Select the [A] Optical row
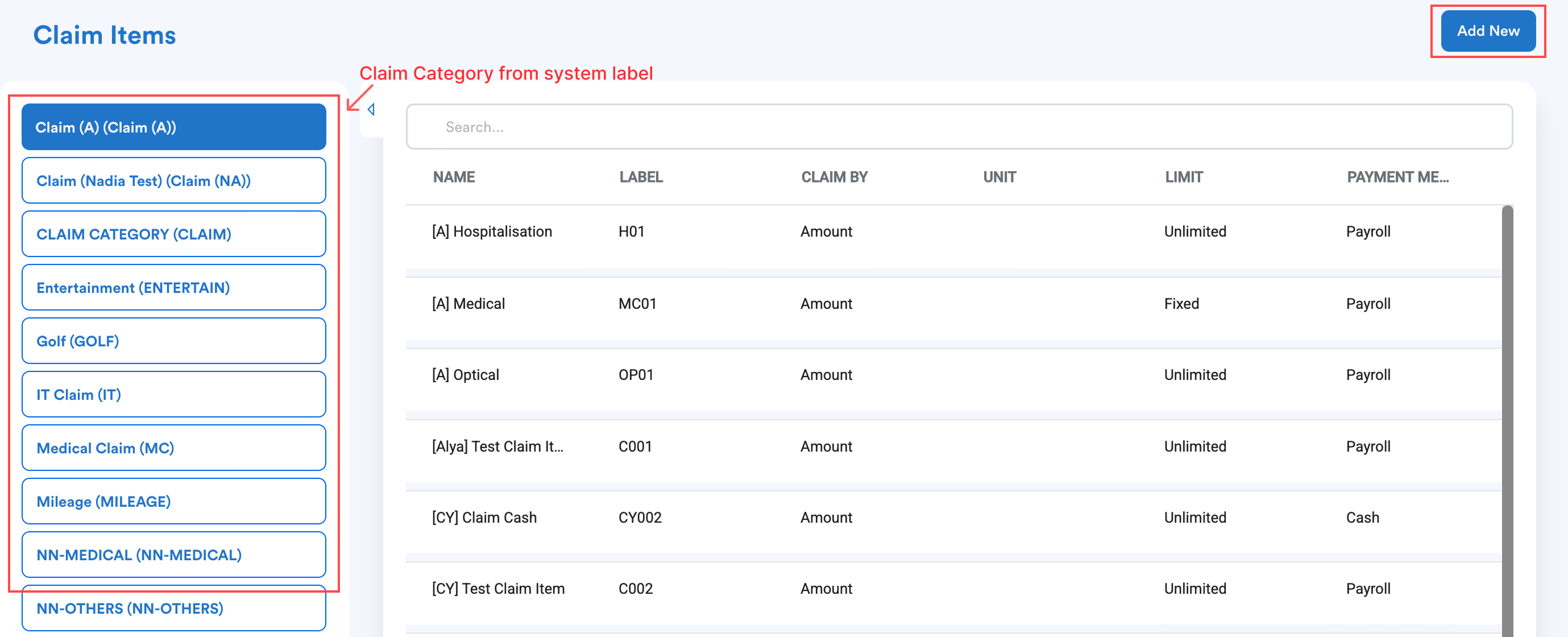 465,375
